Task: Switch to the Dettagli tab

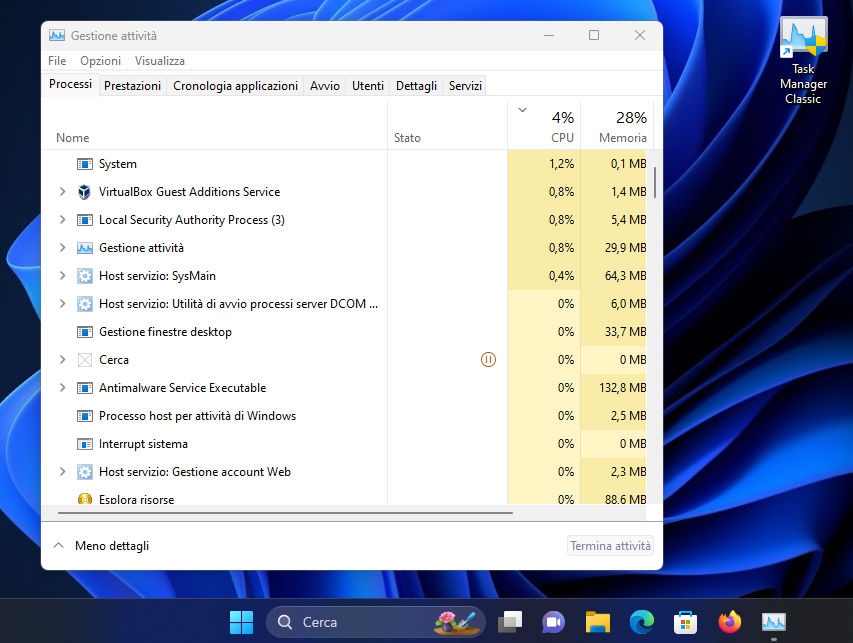Action: (x=416, y=86)
